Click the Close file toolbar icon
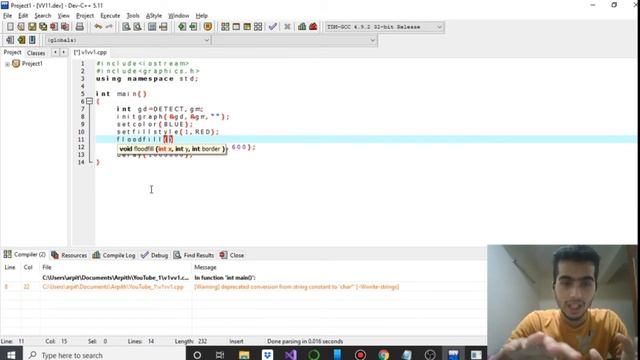Screen dimensions: 640x360 (54, 27)
